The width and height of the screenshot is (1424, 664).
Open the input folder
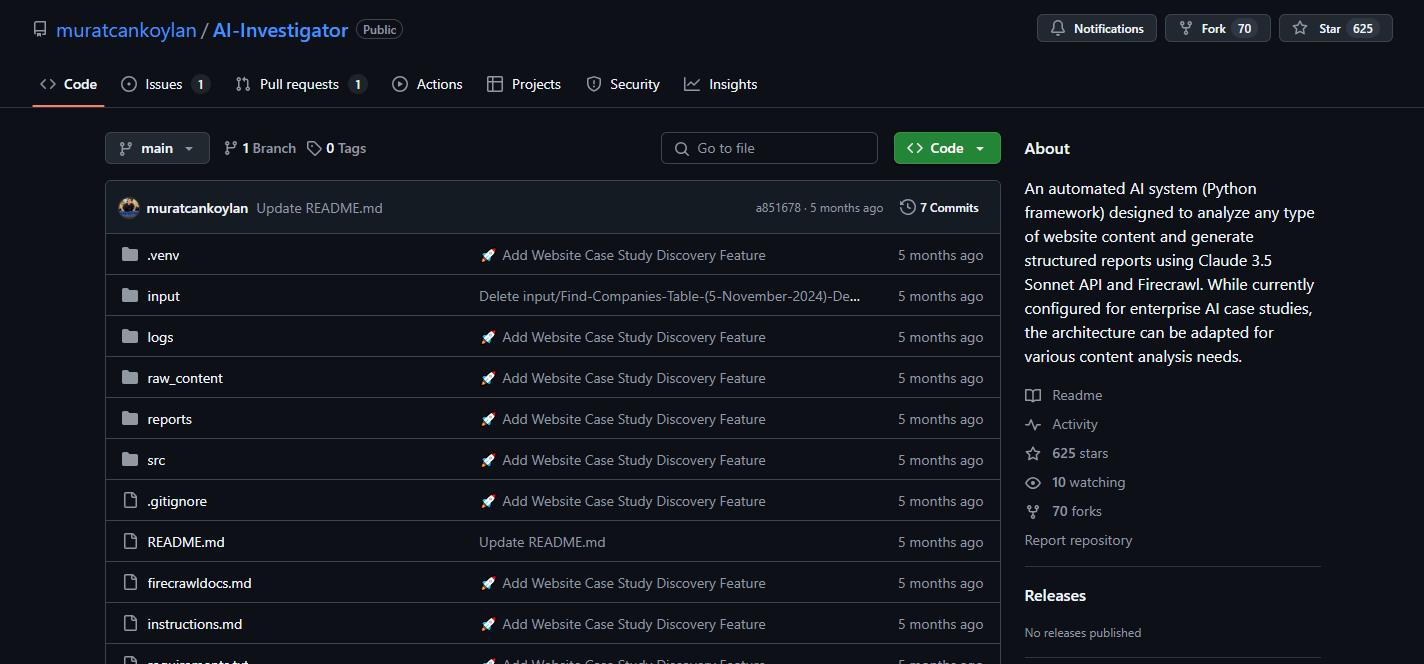point(163,296)
